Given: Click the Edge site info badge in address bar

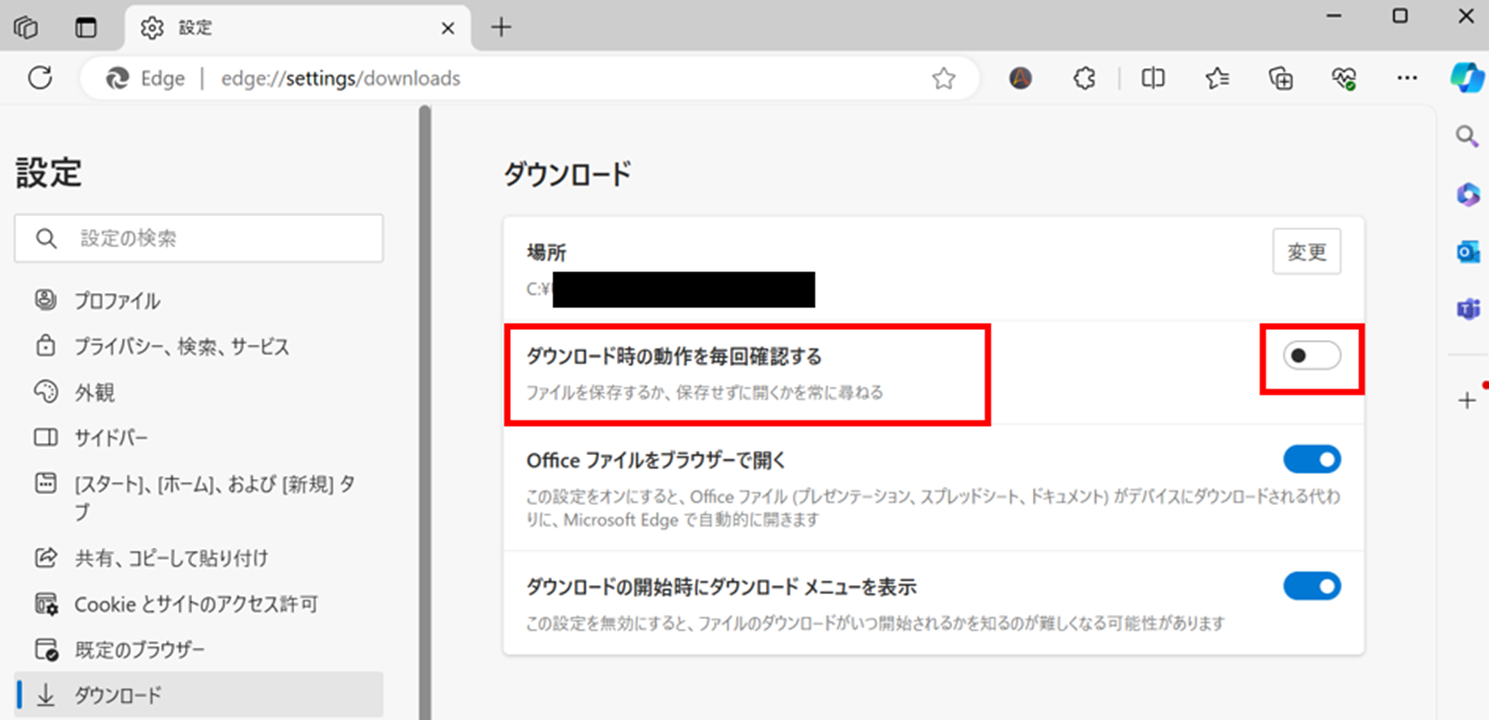Looking at the screenshot, I should (x=146, y=78).
